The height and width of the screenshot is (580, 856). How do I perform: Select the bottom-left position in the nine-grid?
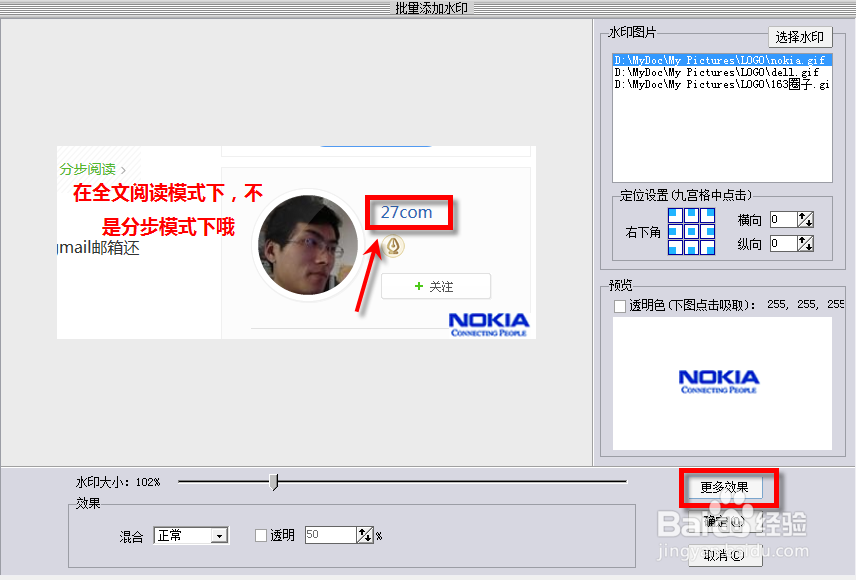[x=676, y=247]
